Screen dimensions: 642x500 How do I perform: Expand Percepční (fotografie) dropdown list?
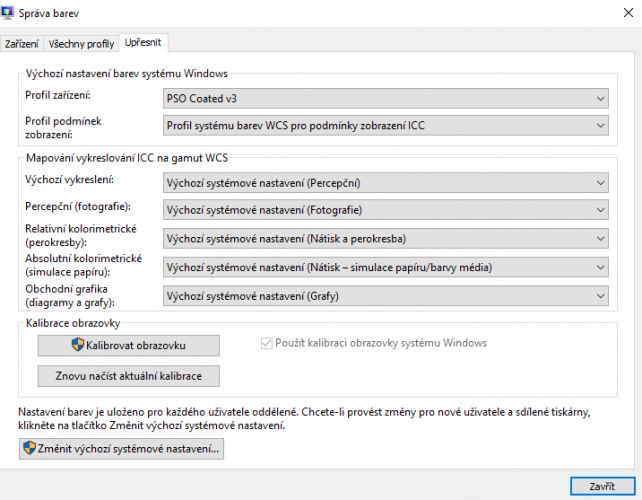[386, 210]
